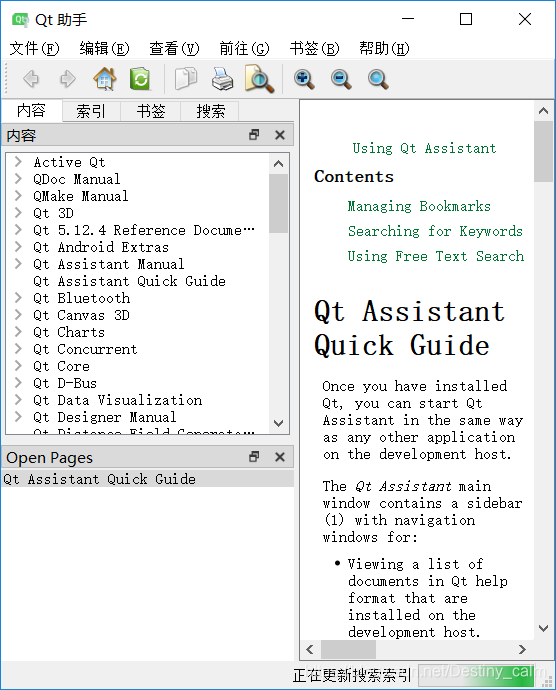
Task: Select Qt Assistant Quick Guide in contents tree
Action: pos(129,281)
